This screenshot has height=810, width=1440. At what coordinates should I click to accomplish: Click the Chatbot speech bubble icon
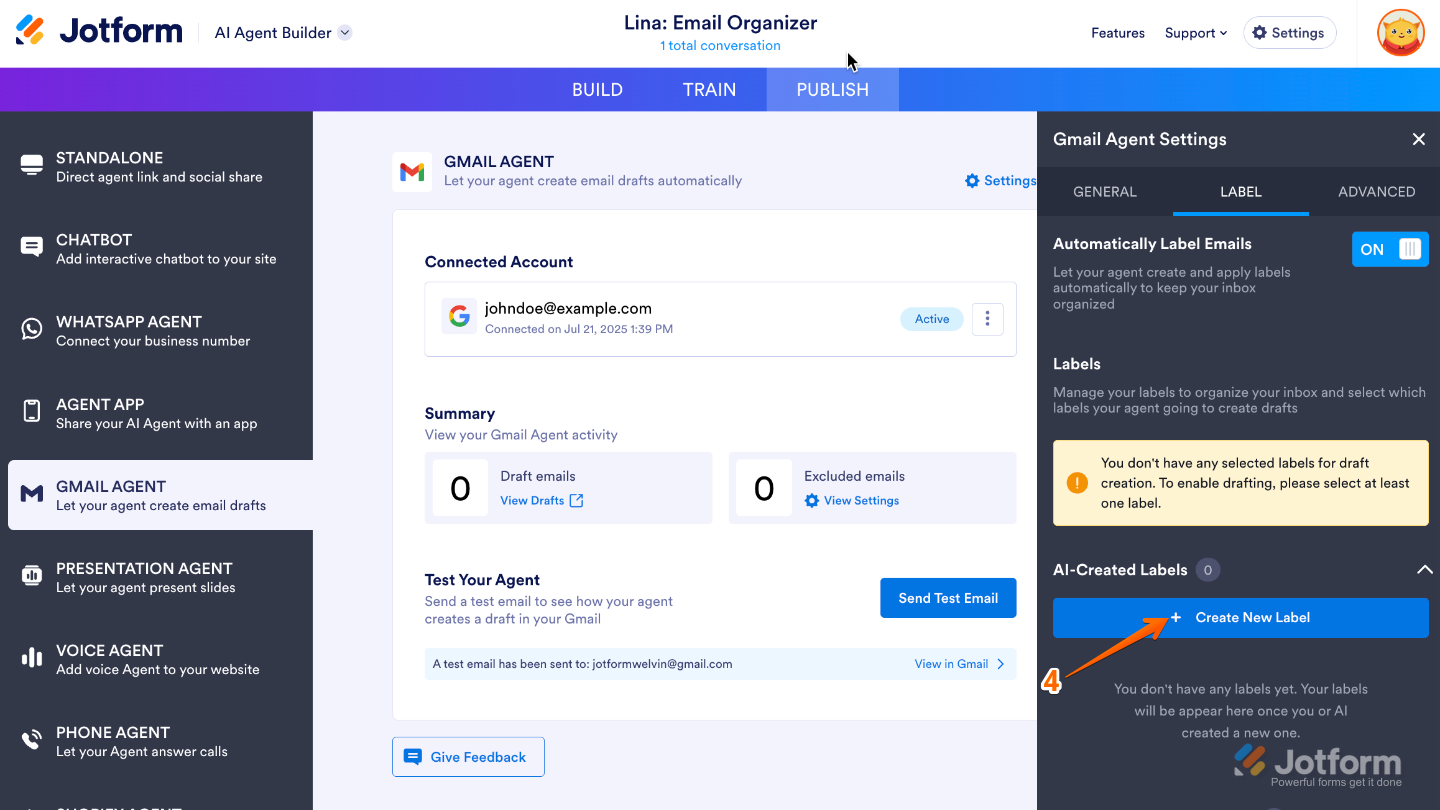coord(32,248)
